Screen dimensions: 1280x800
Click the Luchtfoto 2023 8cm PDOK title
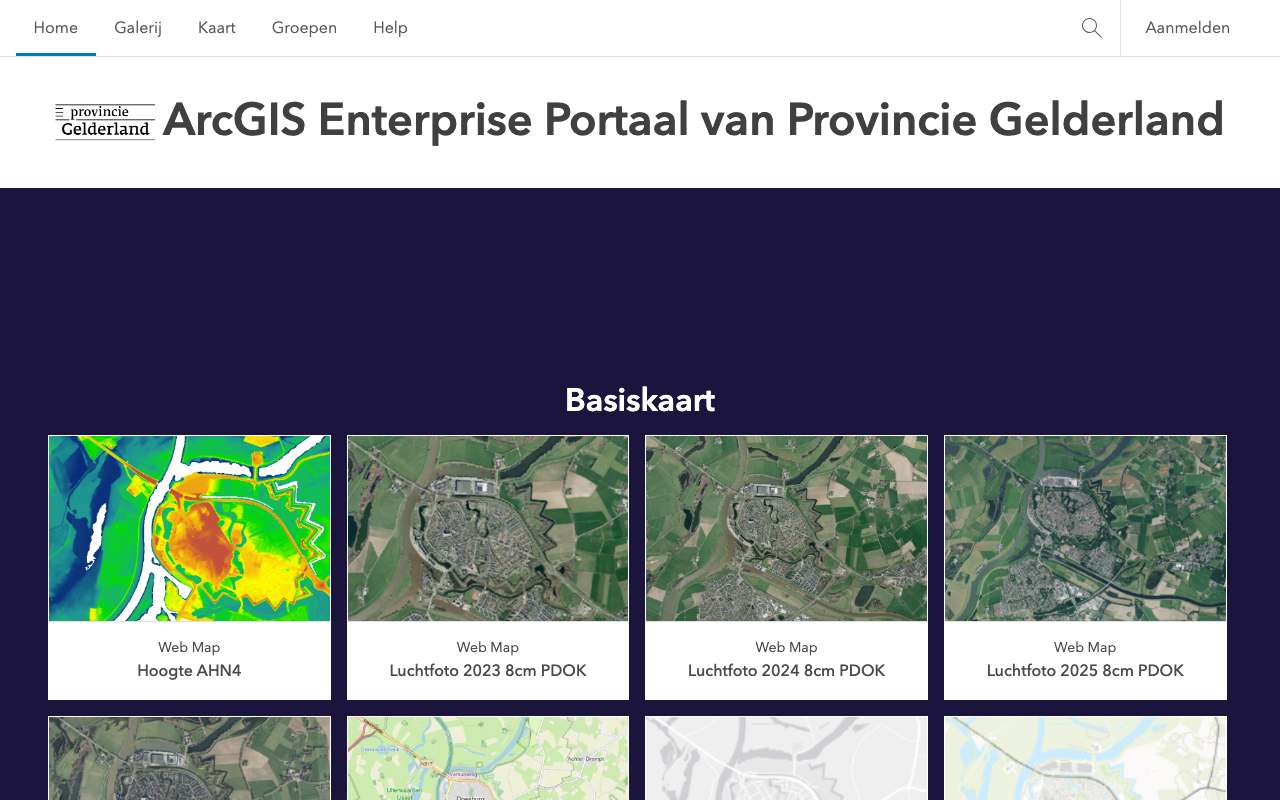click(488, 671)
